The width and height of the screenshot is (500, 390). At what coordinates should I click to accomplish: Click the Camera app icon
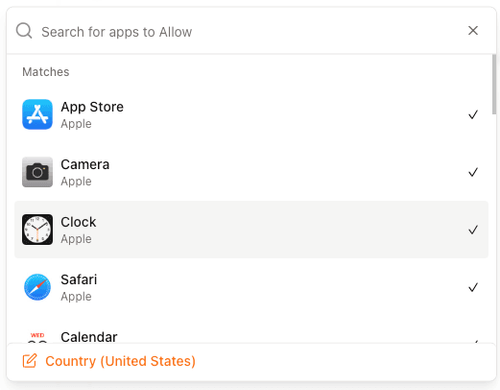coord(37,172)
